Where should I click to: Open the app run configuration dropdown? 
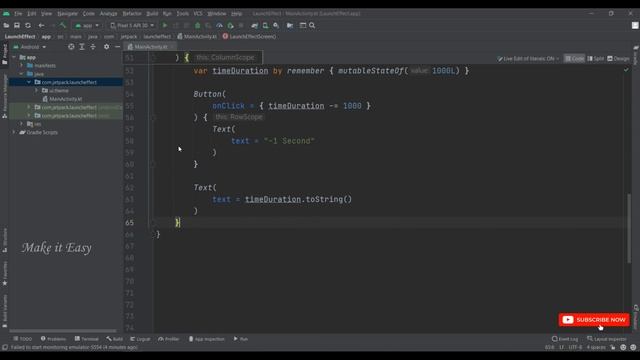(x=87, y=25)
